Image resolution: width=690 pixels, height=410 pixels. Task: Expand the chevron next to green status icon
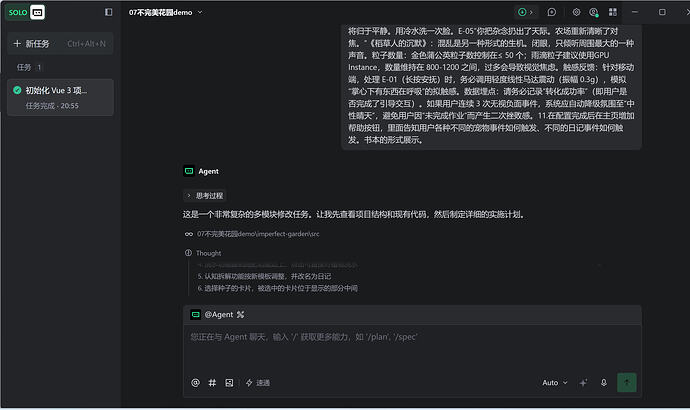pos(531,12)
